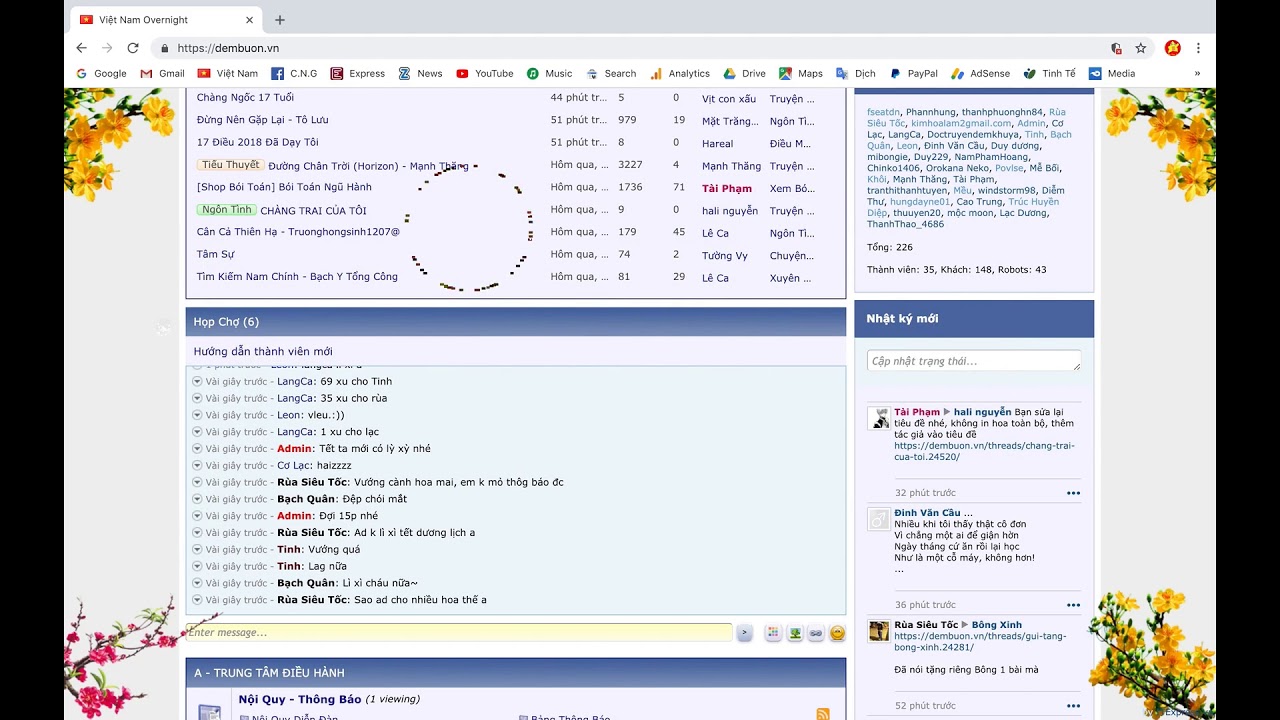The width and height of the screenshot is (1280, 720).
Task: Open the Drive bookmark
Action: tap(744, 73)
